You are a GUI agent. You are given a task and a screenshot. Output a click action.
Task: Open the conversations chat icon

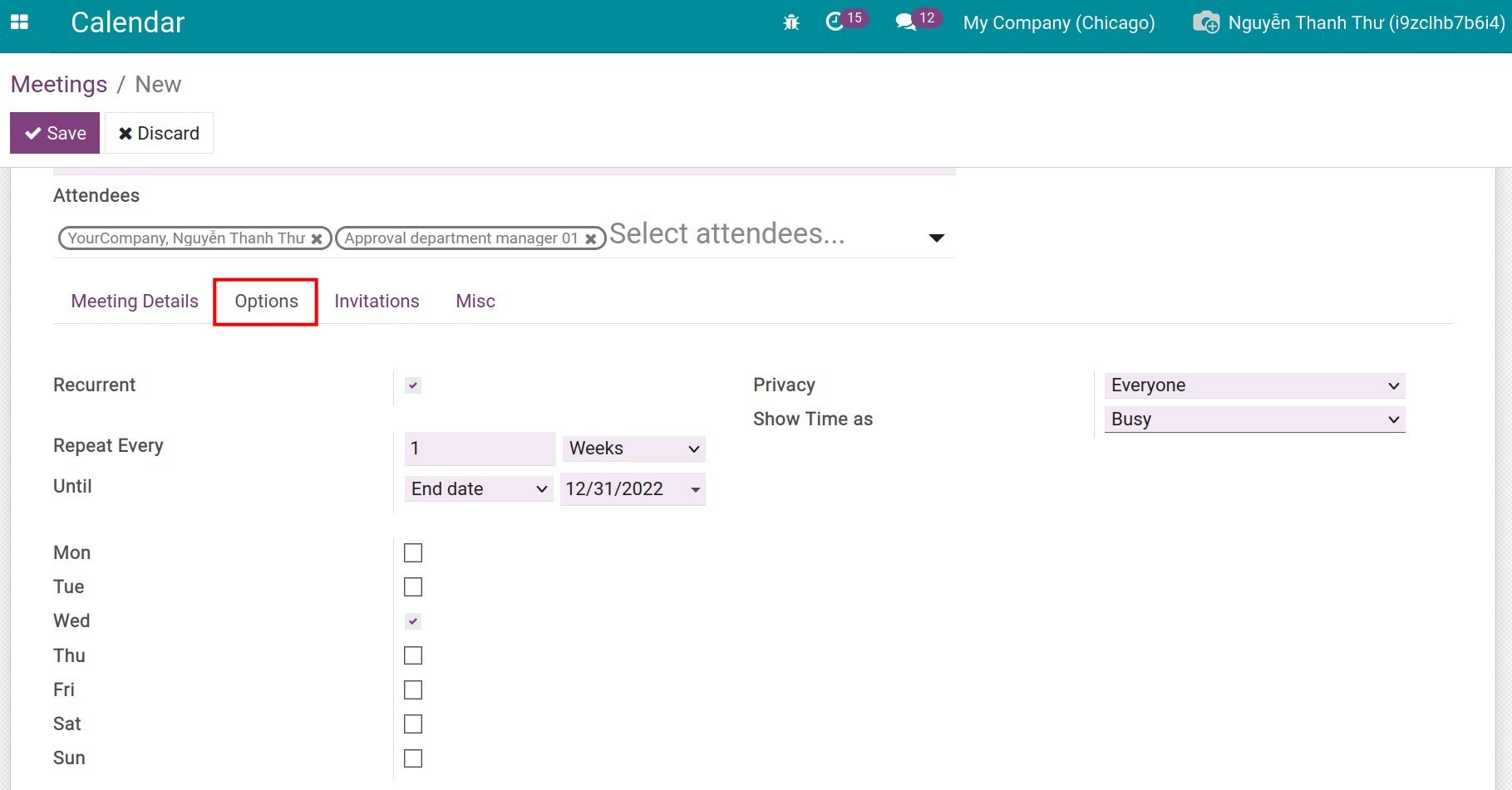[x=906, y=22]
